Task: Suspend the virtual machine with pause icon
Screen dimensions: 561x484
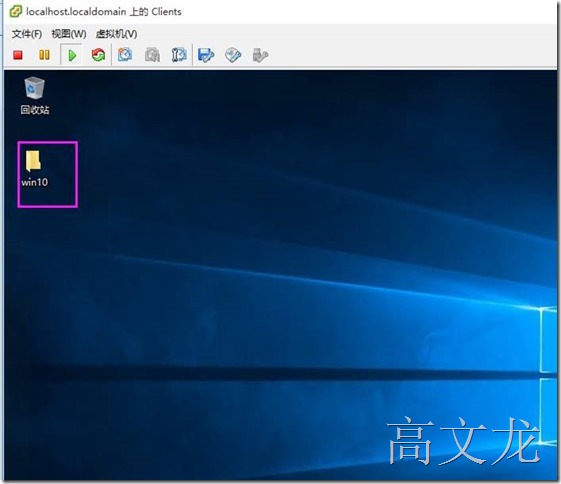Action: pos(44,55)
